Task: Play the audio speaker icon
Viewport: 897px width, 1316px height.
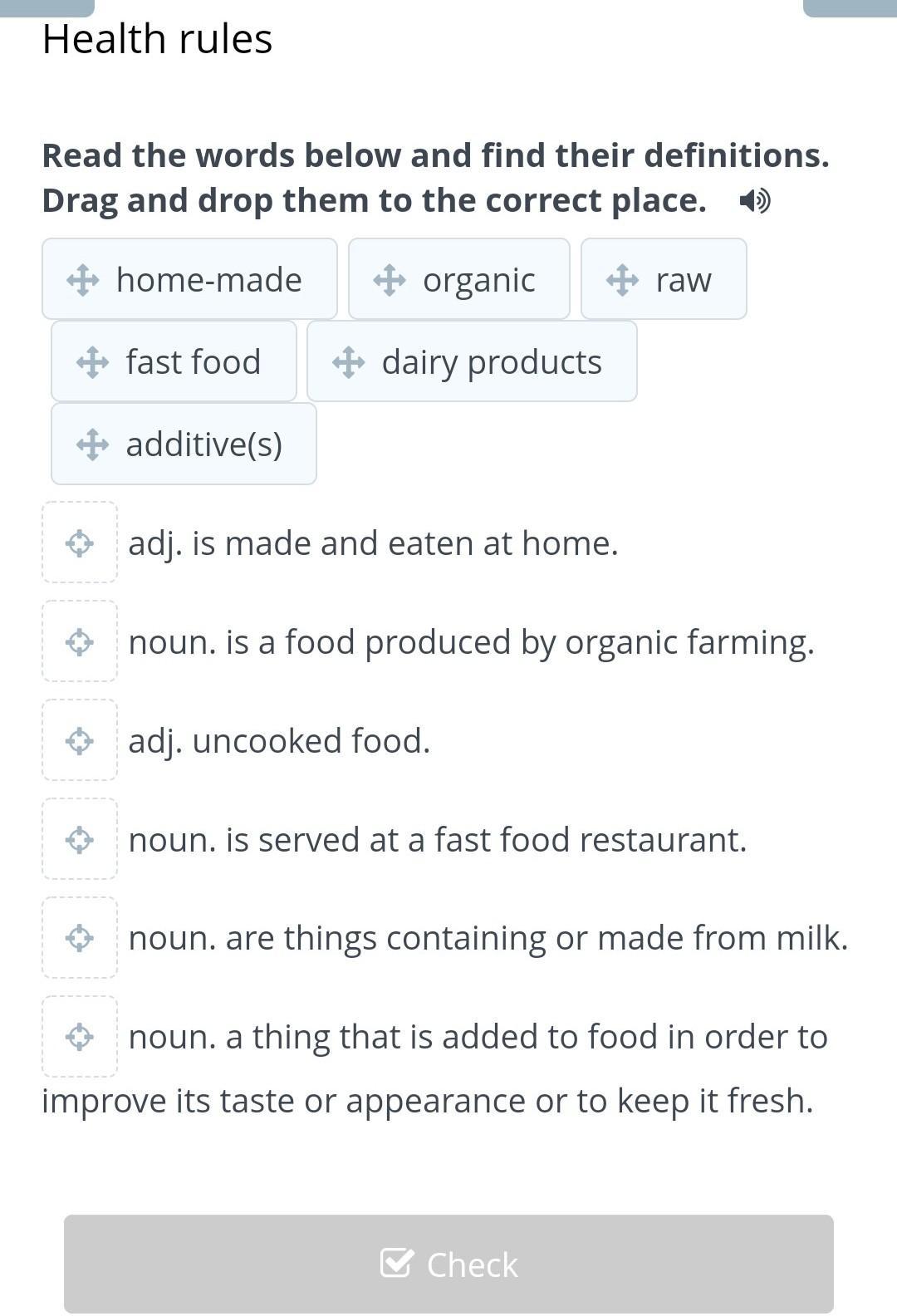Action: coord(754,200)
